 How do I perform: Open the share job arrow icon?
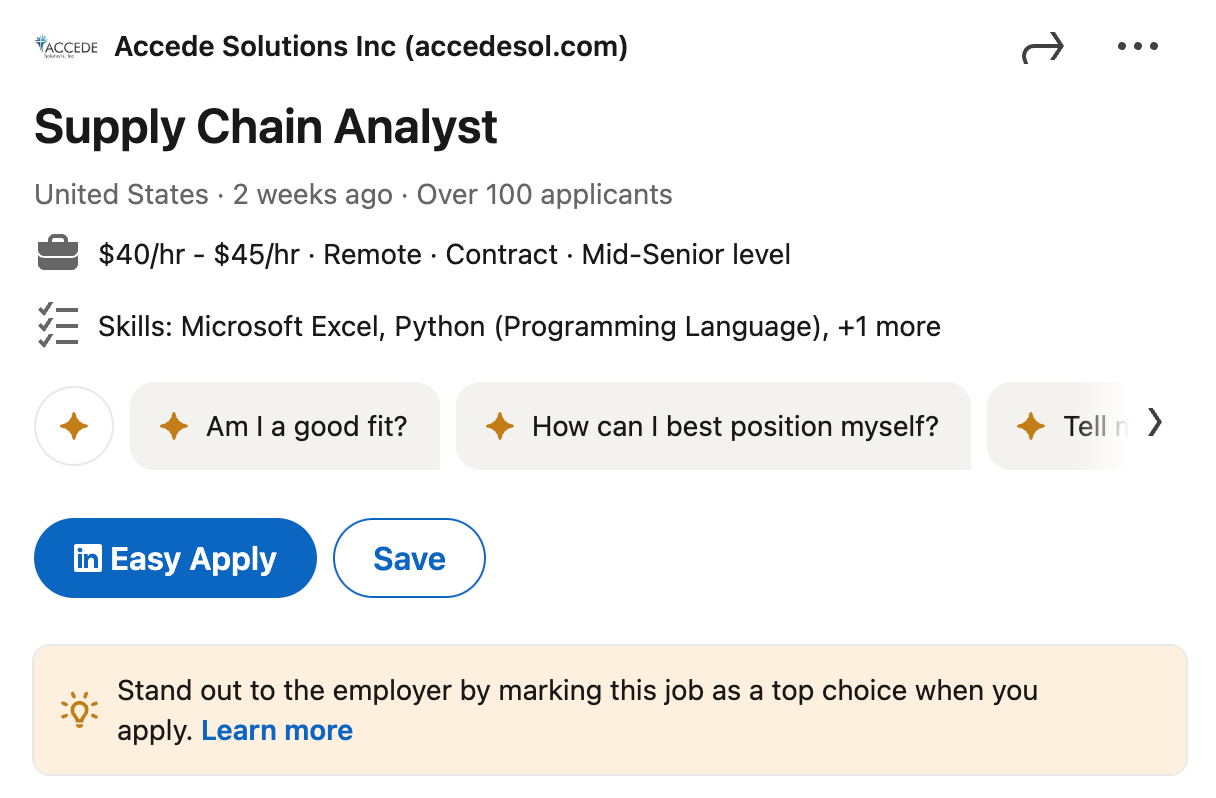point(1042,46)
